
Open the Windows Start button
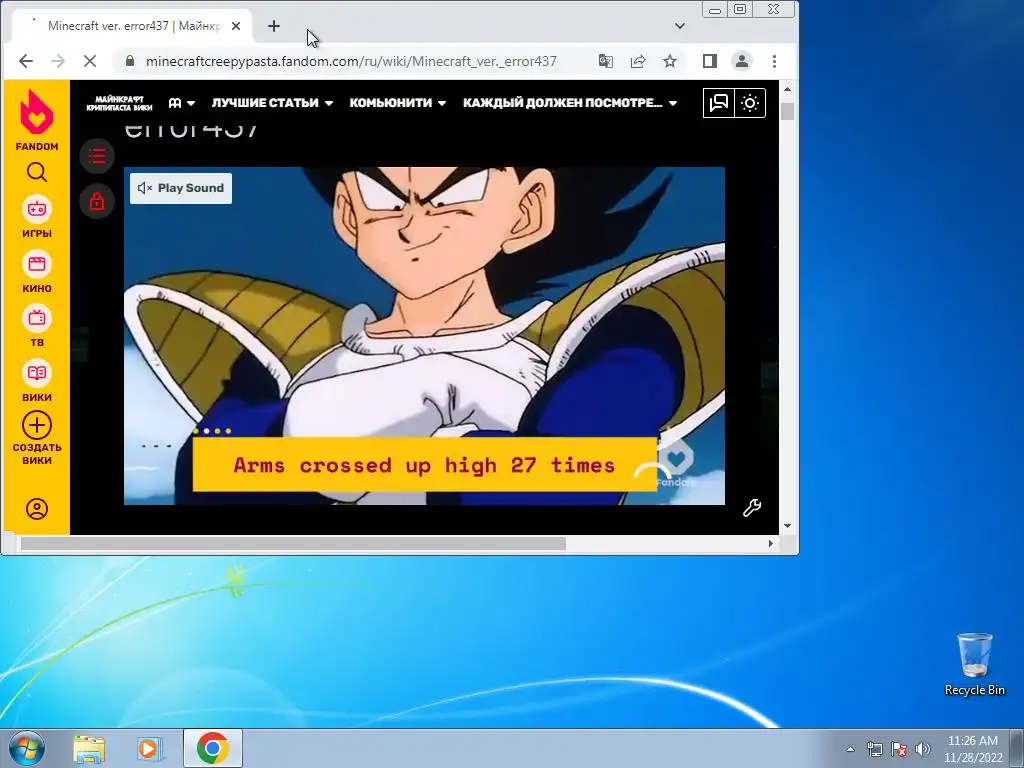(x=26, y=748)
